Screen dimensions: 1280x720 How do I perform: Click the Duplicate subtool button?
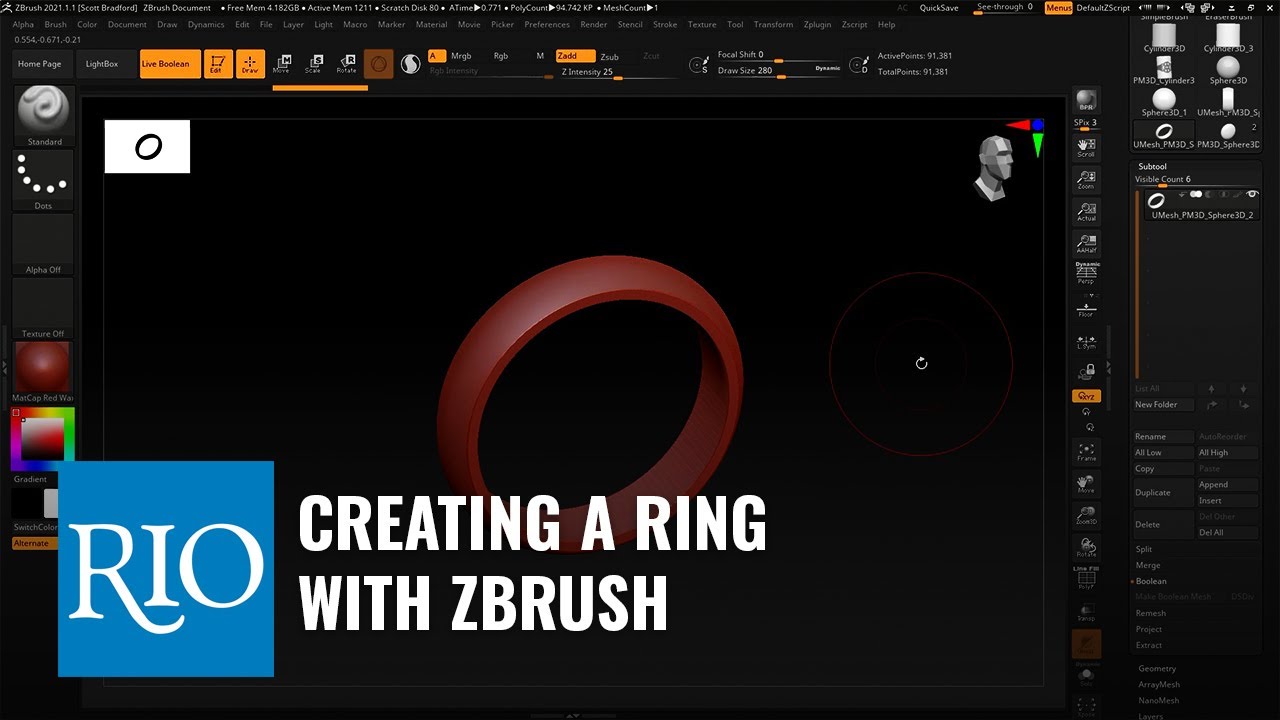[1164, 492]
